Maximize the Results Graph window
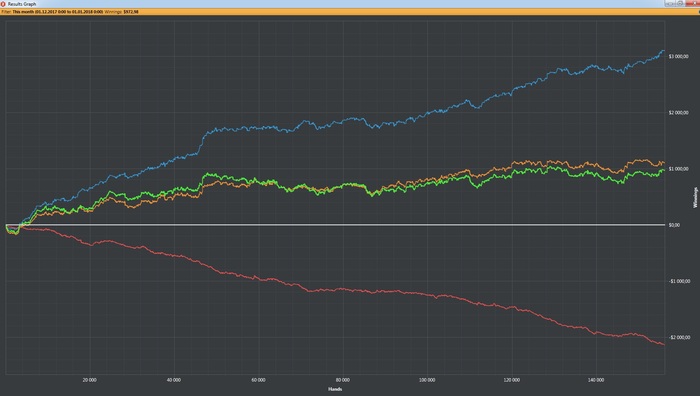 click(x=680, y=3)
